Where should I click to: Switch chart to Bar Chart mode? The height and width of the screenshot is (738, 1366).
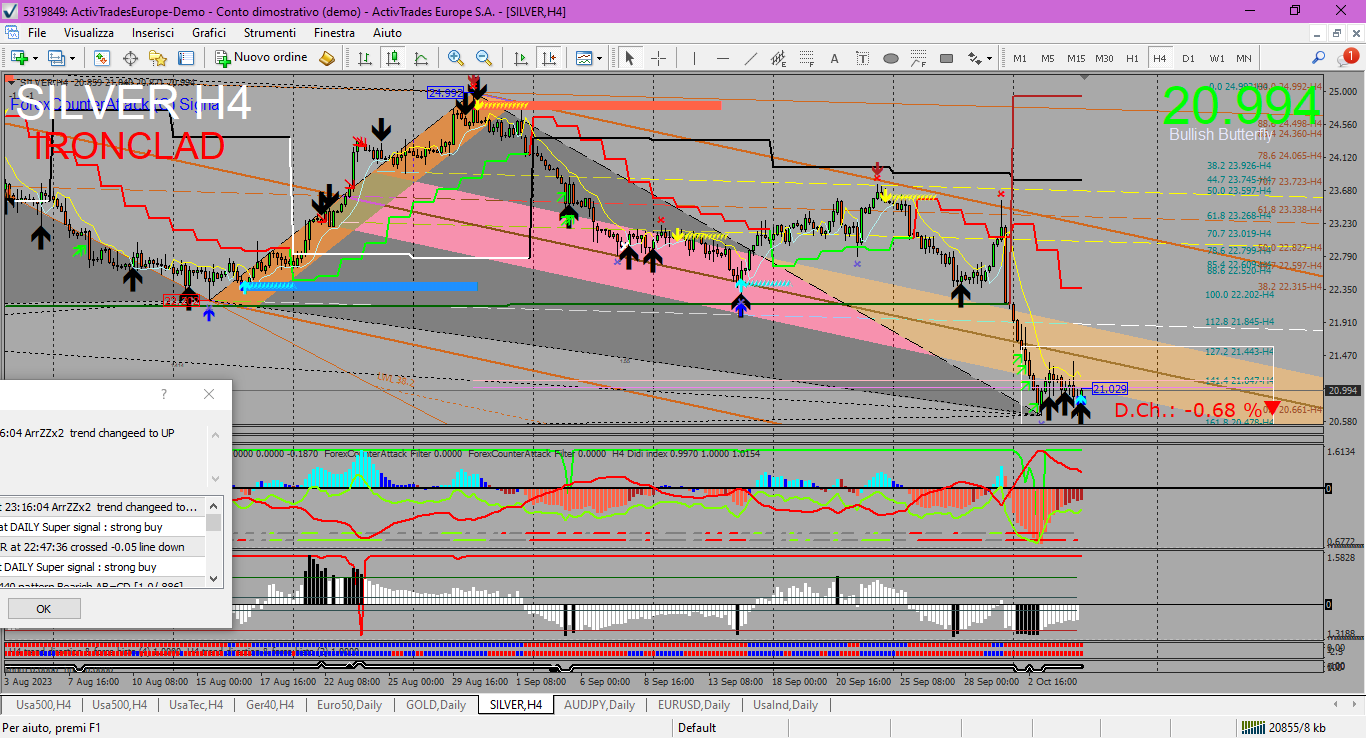[365, 58]
